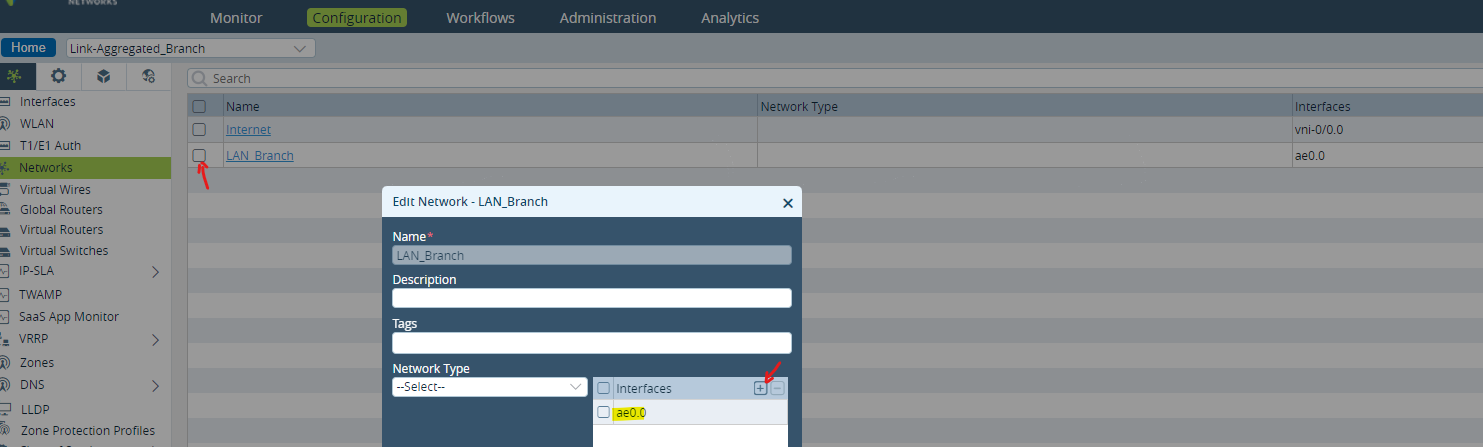The image size is (1483, 447).
Task: Click the T1/E1 Auth sidebar icon
Action: [5, 146]
